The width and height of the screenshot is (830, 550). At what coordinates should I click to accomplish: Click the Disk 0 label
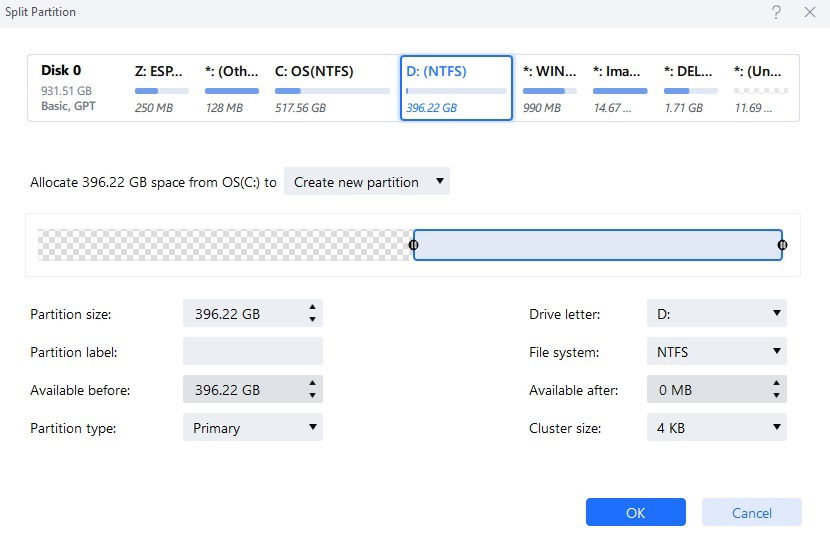tap(61, 70)
